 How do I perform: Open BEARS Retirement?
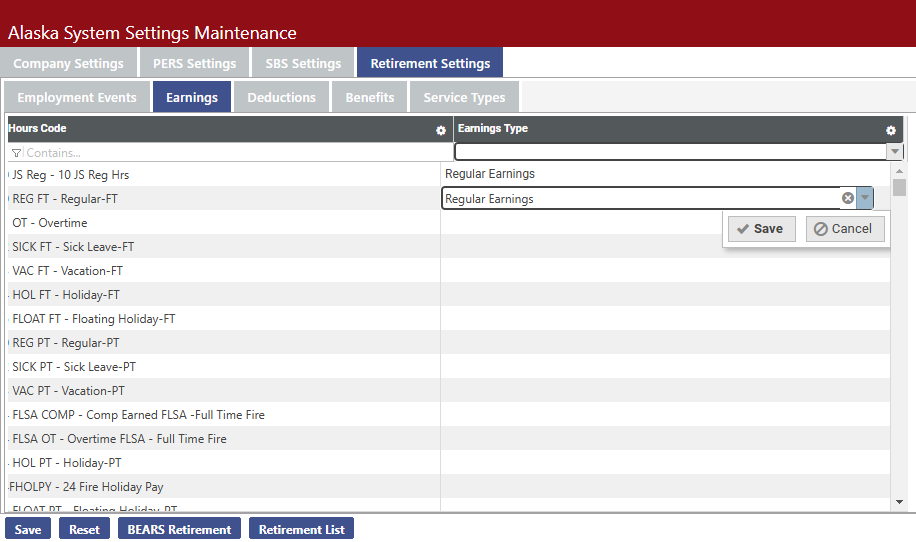179,529
